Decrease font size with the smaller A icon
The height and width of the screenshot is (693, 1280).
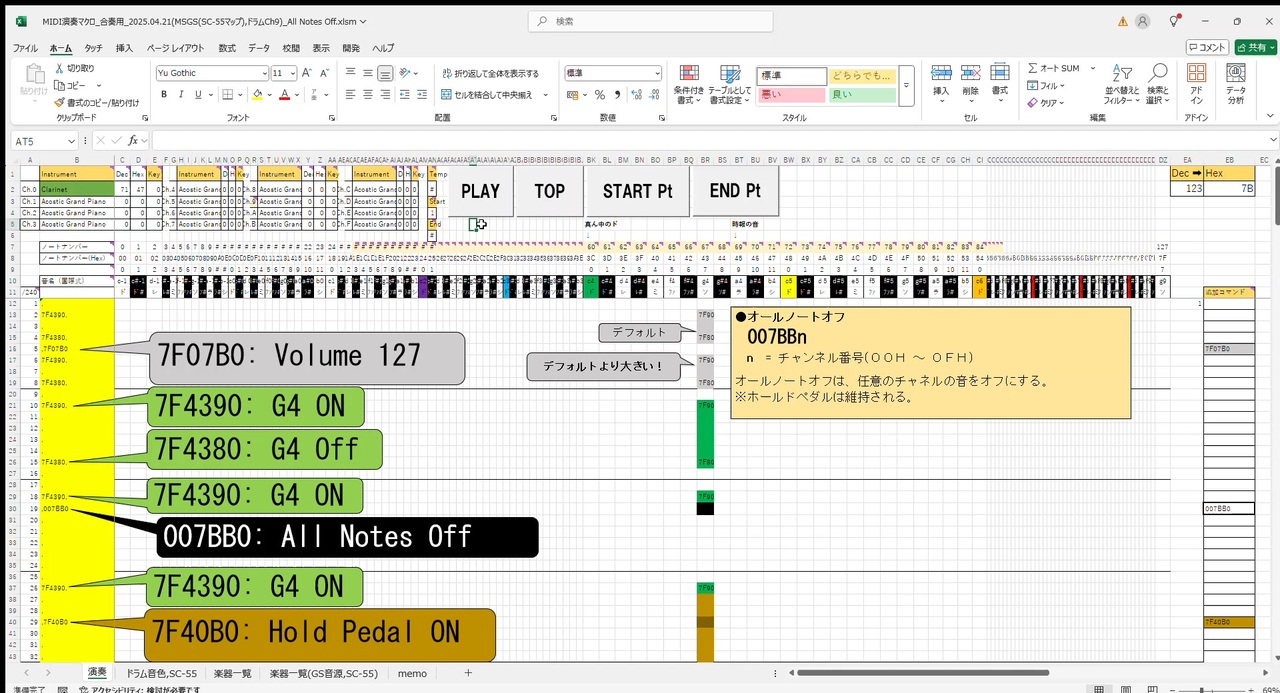click(324, 73)
